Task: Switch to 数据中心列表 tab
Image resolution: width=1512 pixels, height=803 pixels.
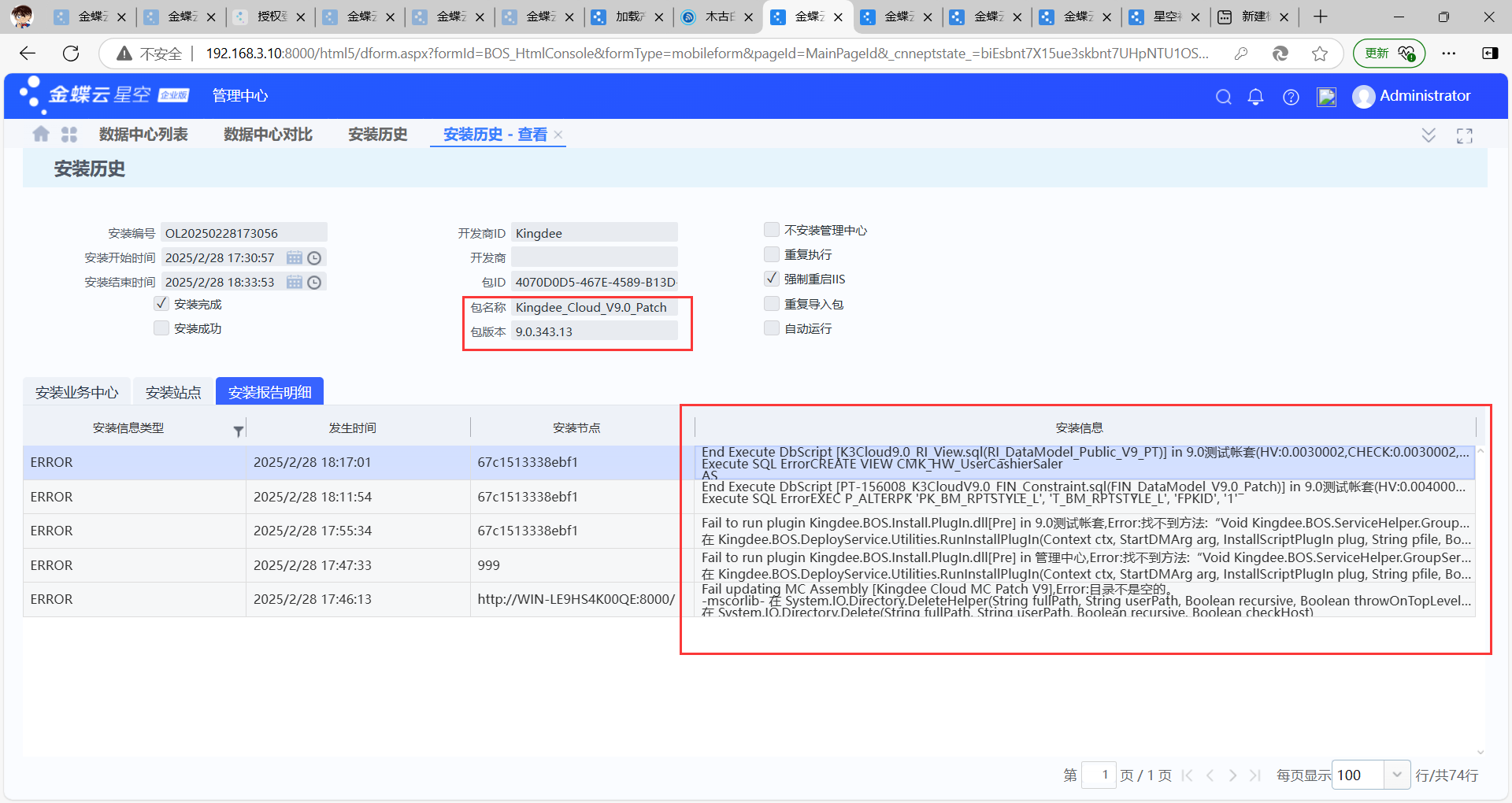Action: click(143, 135)
